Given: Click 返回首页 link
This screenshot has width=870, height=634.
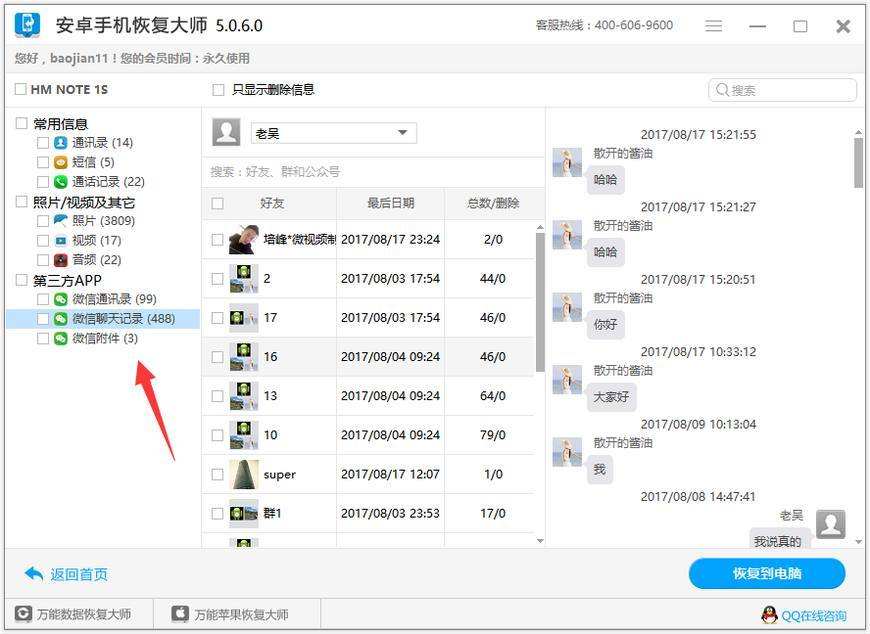Looking at the screenshot, I should [79, 574].
